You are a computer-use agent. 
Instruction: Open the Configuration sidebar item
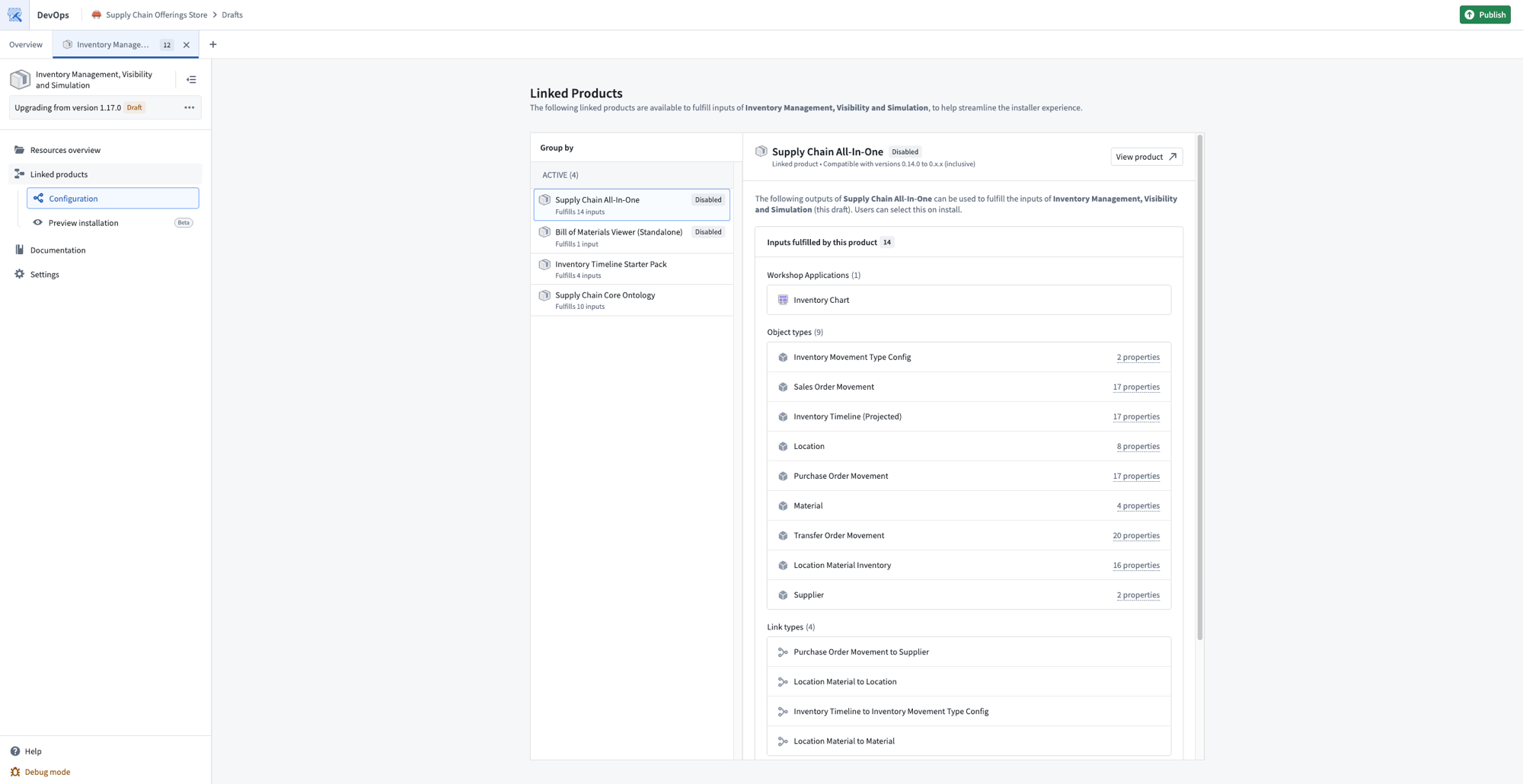(x=113, y=199)
